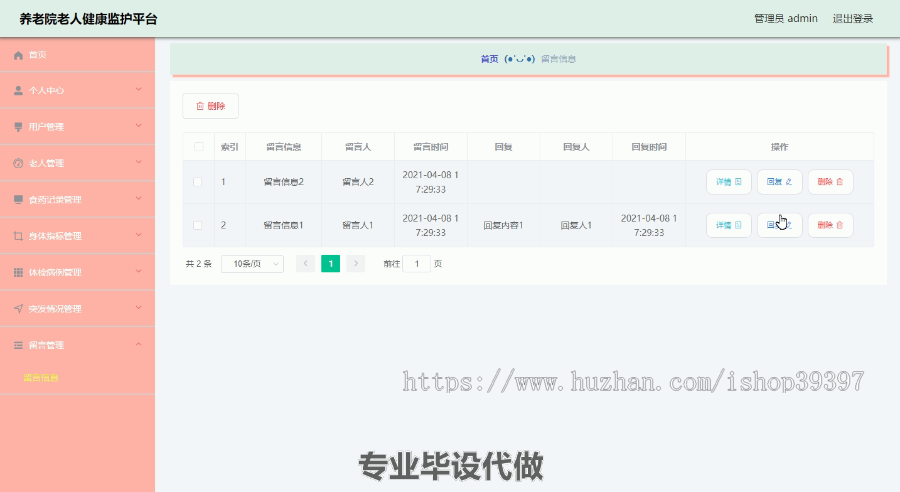Open the 突发情况管理 sidebar menu
Viewport: 900px width, 492px height.
tap(77, 309)
